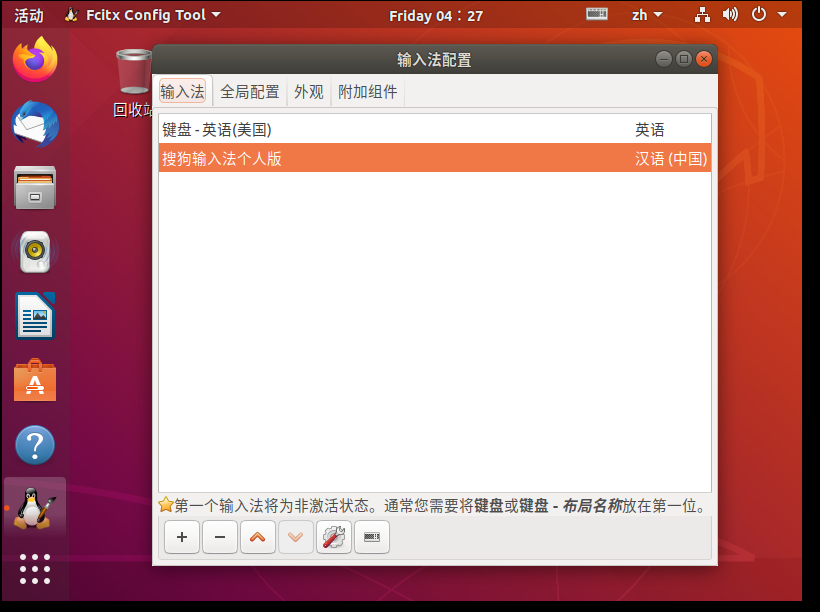
Task: Open the 回收站 trash desktop icon
Action: click(134, 83)
